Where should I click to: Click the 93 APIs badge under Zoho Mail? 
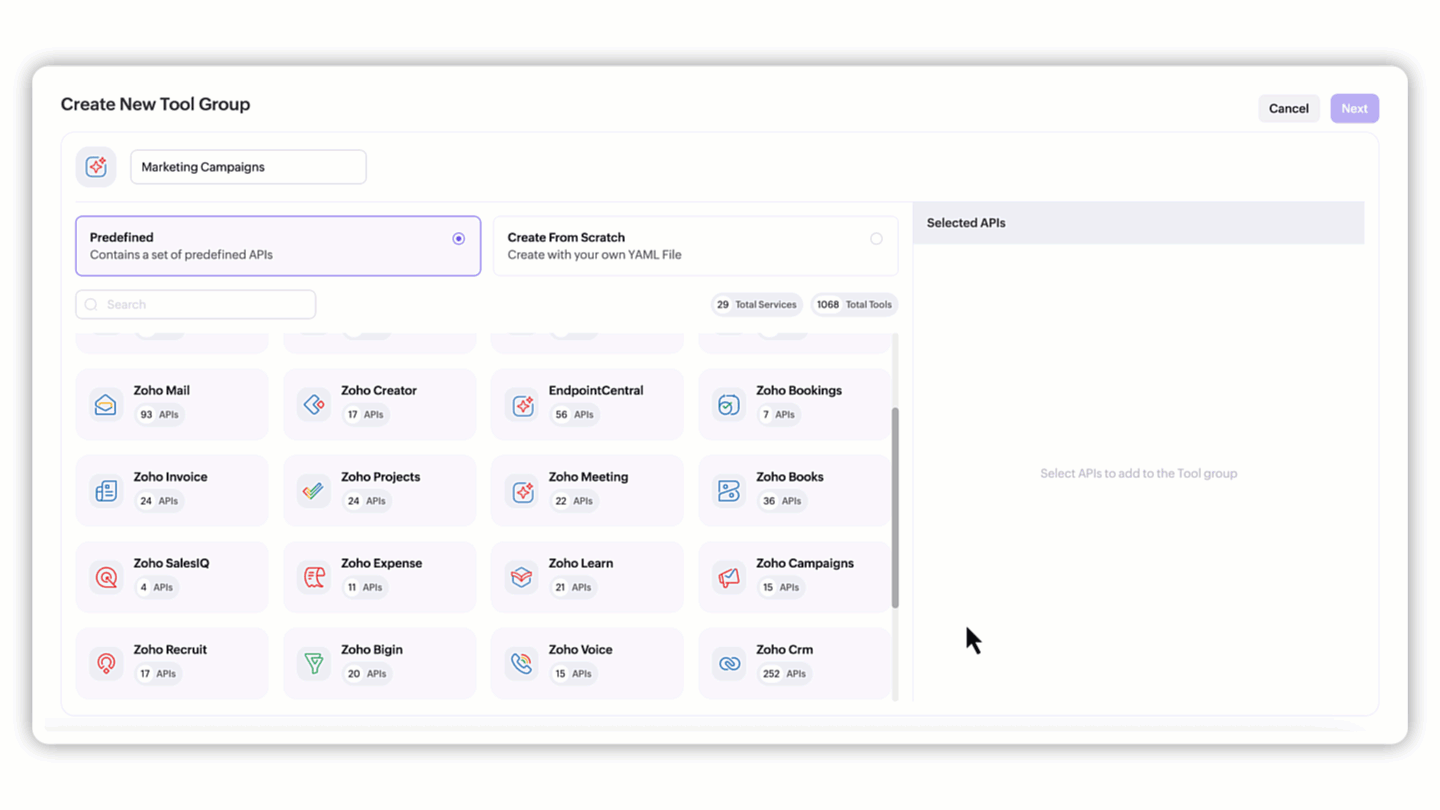pyautogui.click(x=159, y=415)
